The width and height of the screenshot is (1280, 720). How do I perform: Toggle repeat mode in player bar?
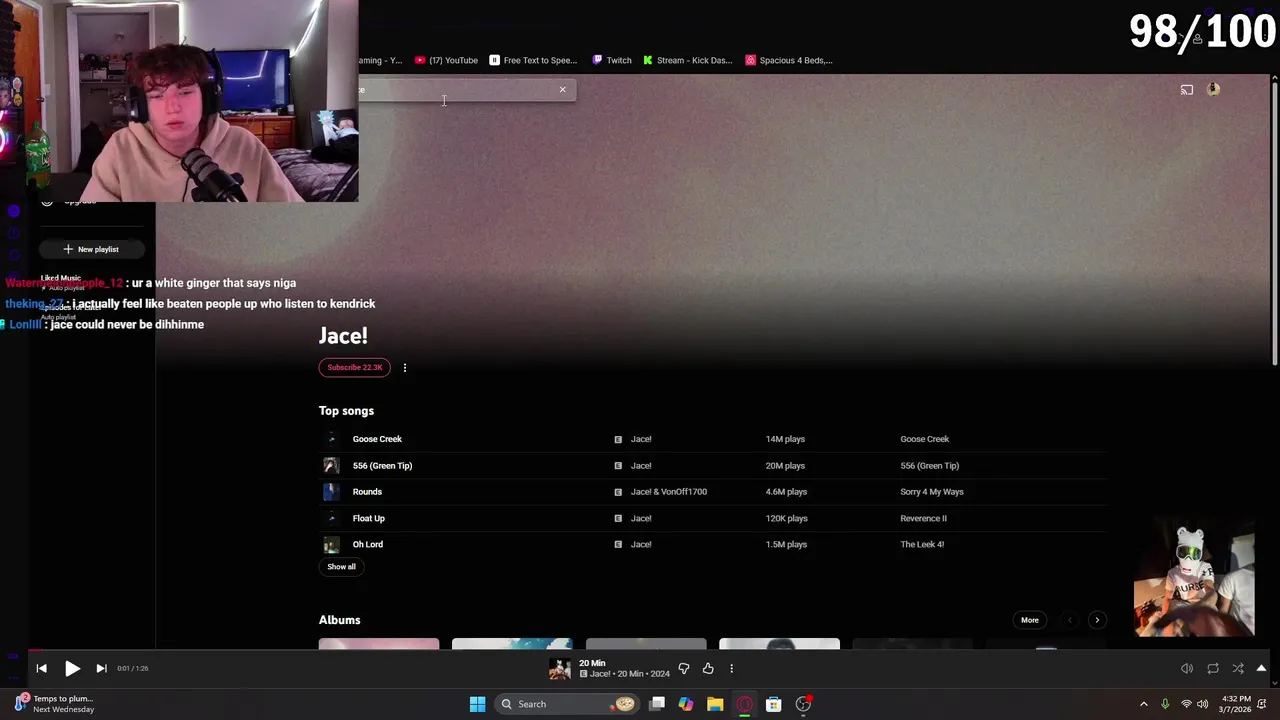tap(1213, 668)
